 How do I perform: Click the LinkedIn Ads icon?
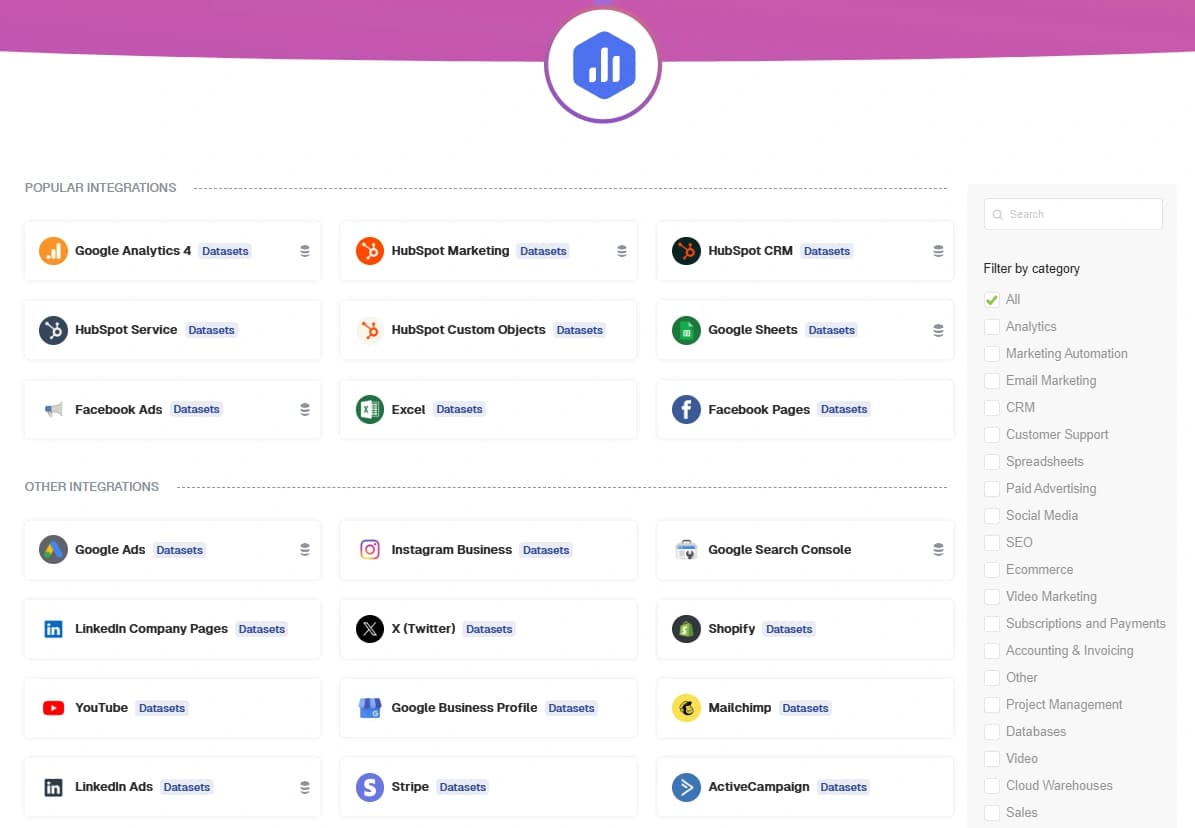53,788
